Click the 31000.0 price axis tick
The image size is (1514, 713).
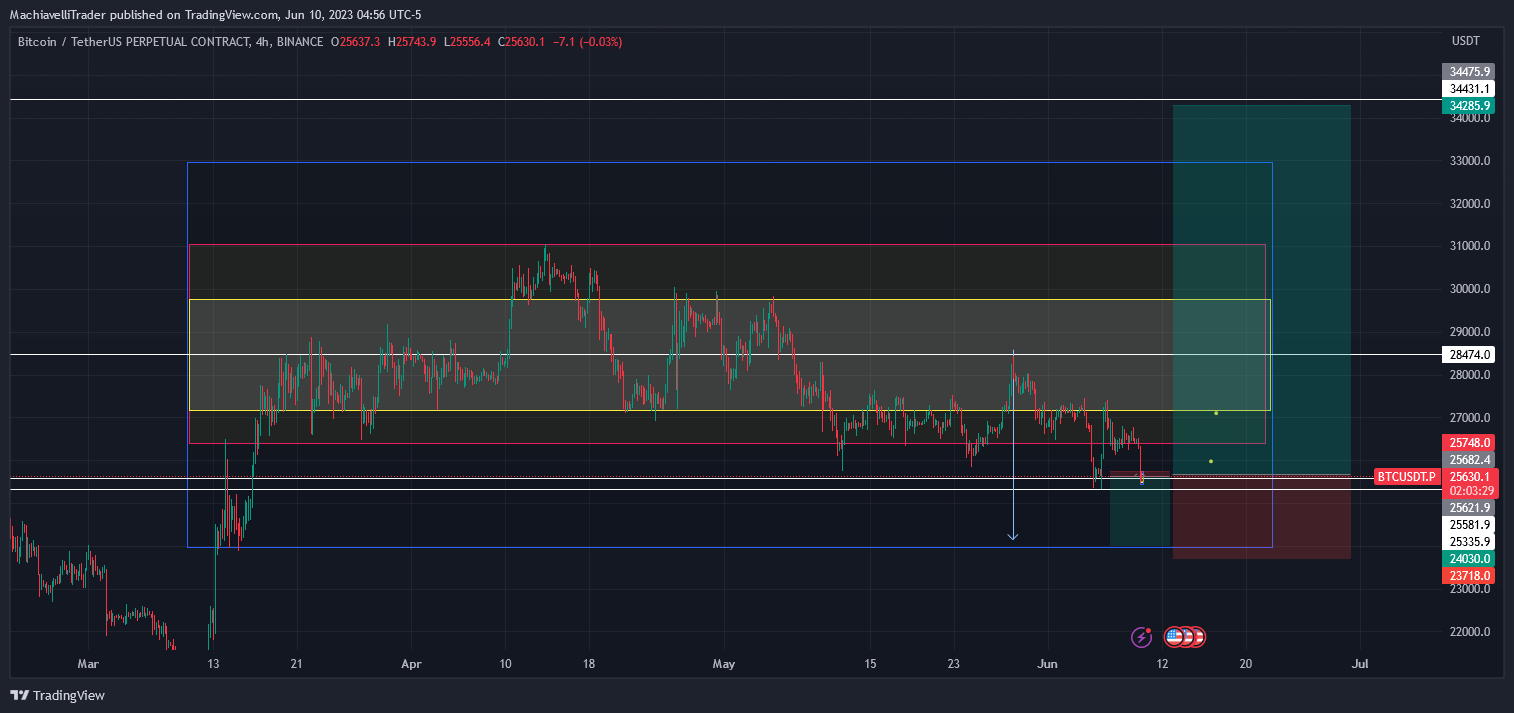[x=1469, y=246]
